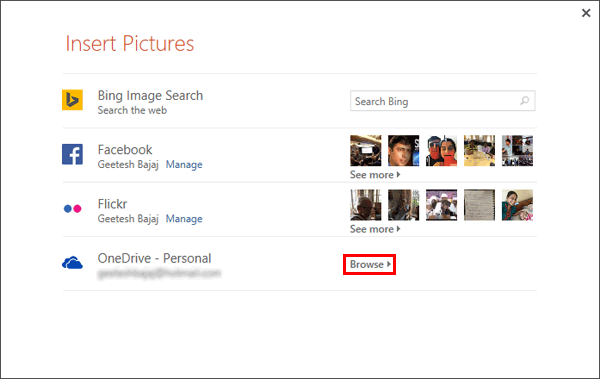Click the Bing Image Search title
This screenshot has width=600, height=379.
[150, 96]
